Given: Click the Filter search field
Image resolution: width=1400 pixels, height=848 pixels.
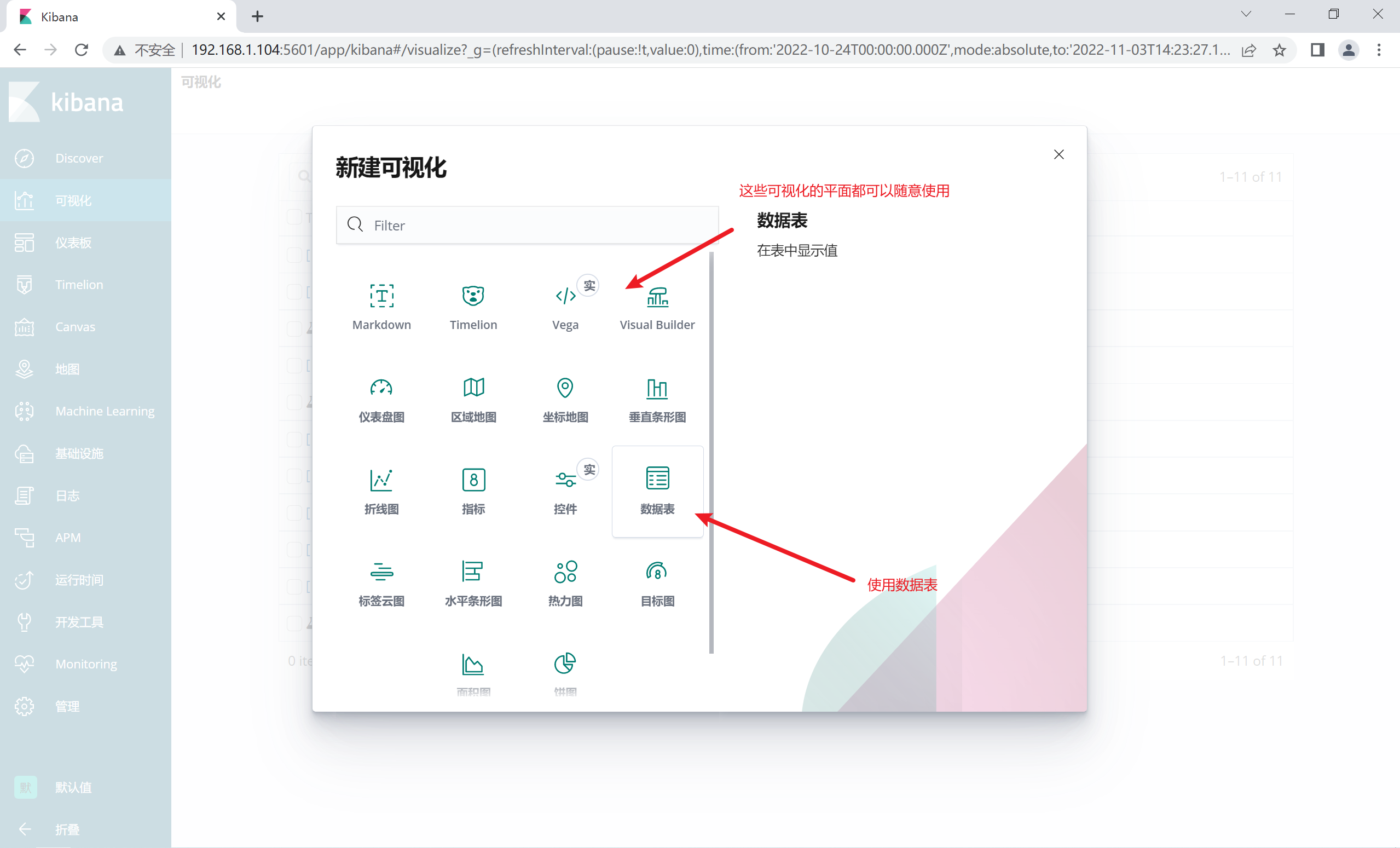Looking at the screenshot, I should (527, 225).
